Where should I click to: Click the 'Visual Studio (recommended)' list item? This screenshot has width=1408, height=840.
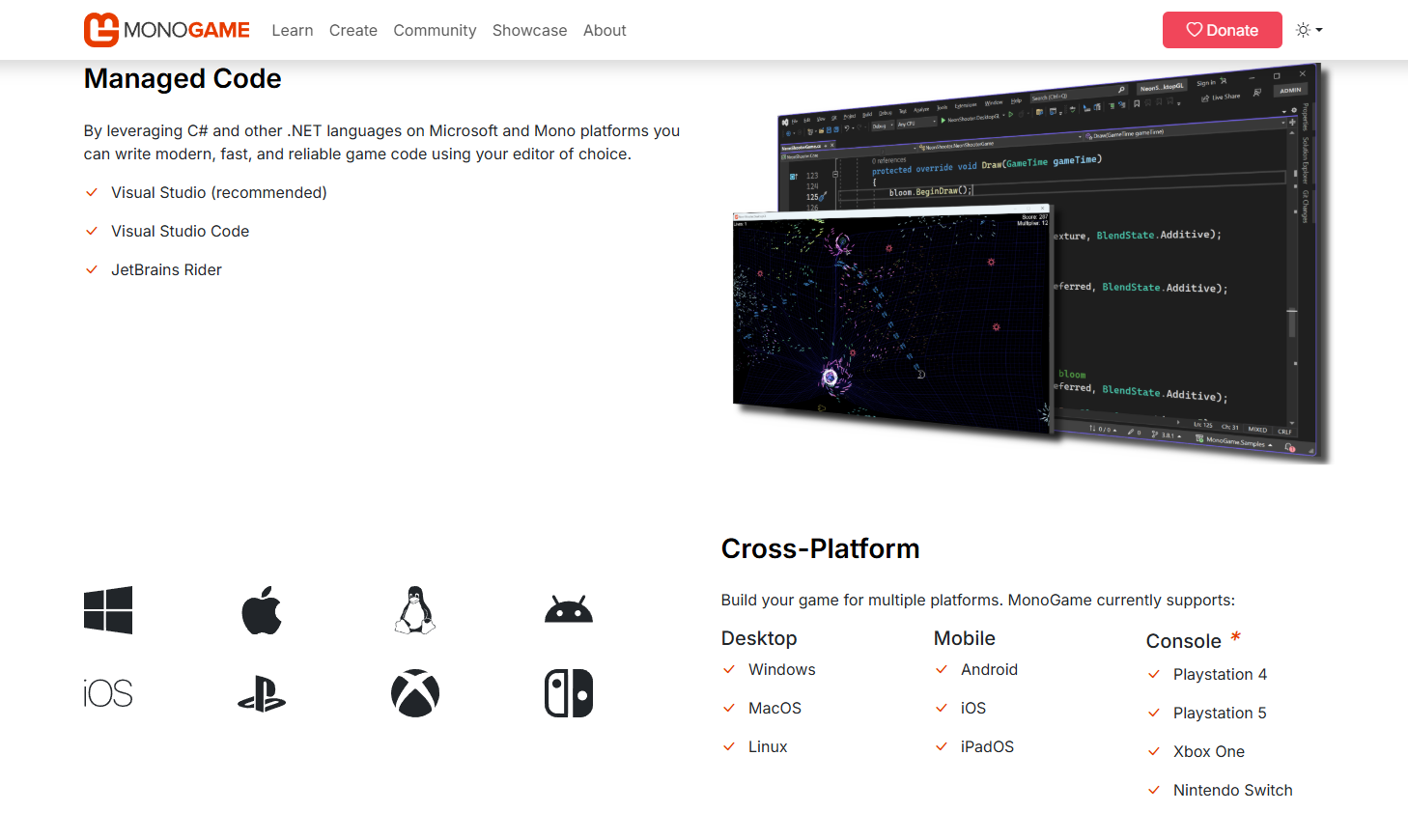point(219,193)
